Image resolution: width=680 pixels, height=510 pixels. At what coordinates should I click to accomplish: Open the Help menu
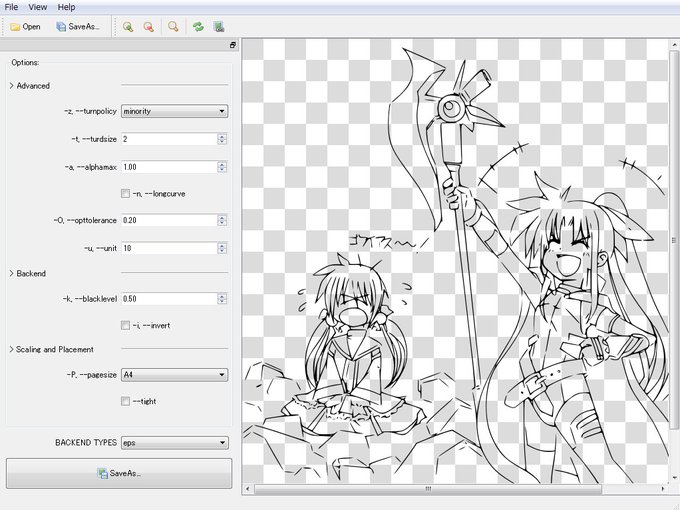66,7
